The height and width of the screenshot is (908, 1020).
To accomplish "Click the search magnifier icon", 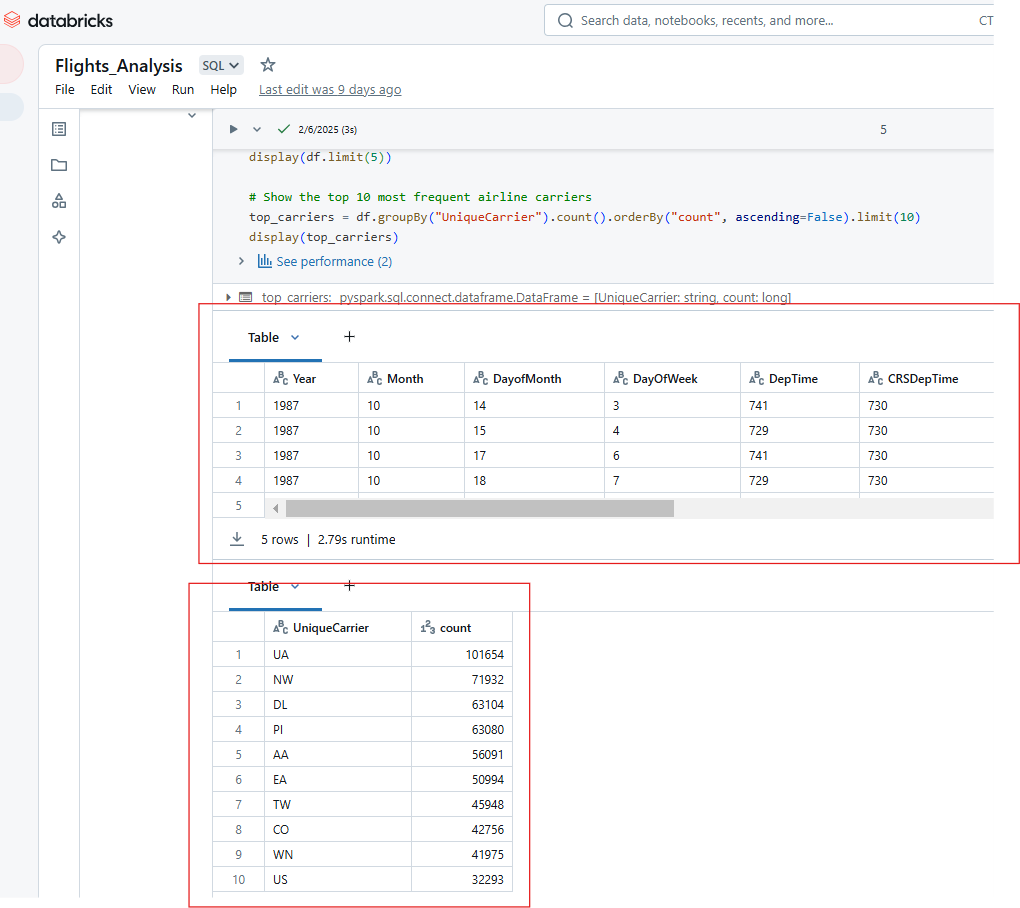I will 565,21.
